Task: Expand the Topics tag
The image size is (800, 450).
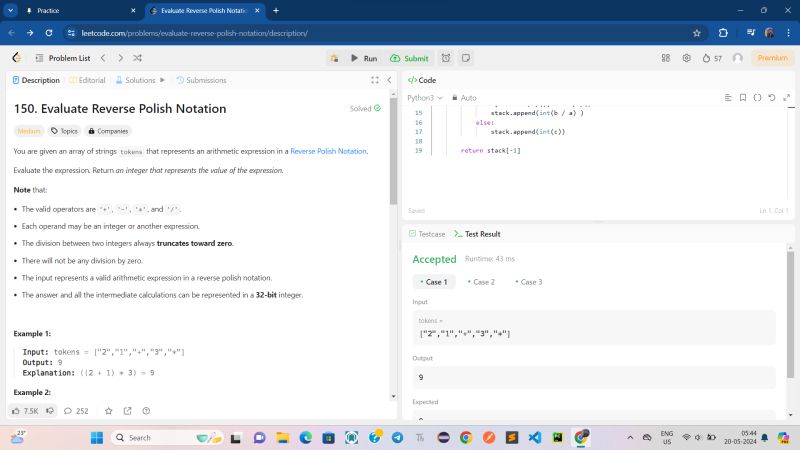Action: click(65, 131)
